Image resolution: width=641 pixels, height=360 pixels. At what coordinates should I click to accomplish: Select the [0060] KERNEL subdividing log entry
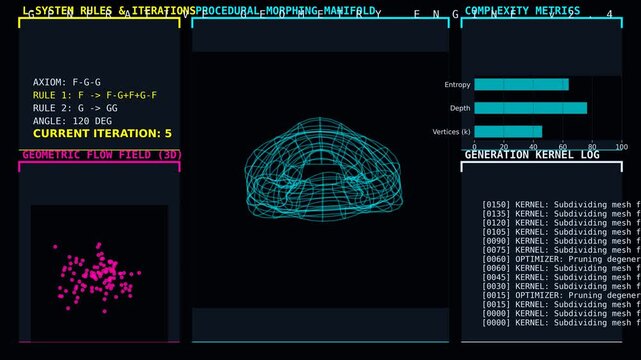561,268
